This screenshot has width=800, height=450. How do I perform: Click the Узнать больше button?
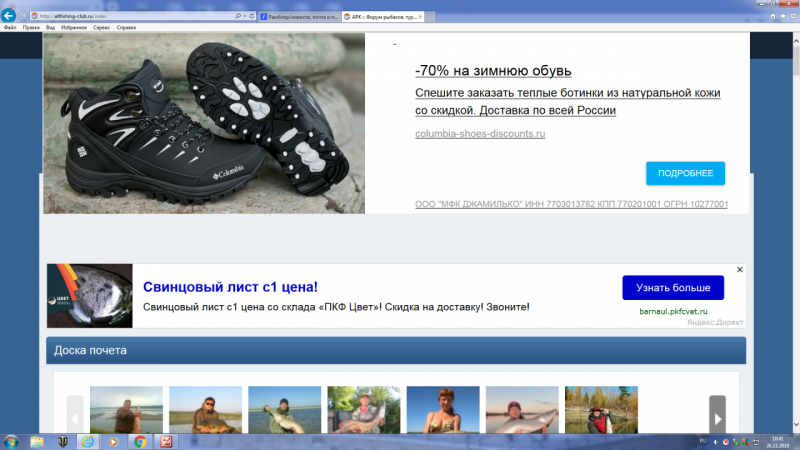coord(673,288)
